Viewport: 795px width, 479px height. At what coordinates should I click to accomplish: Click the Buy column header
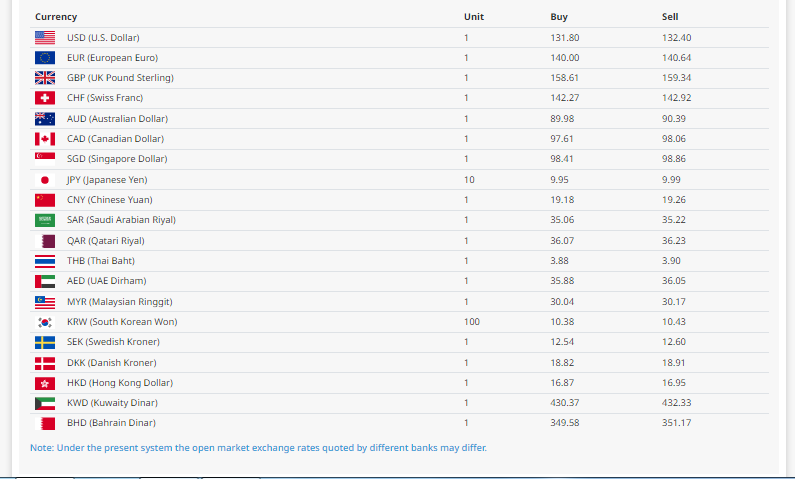(x=559, y=17)
